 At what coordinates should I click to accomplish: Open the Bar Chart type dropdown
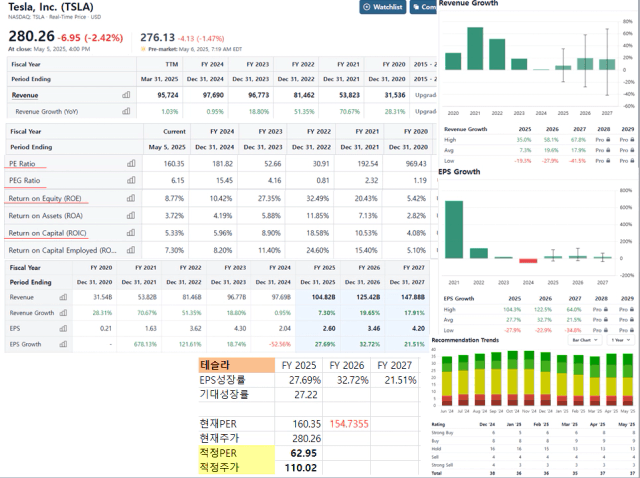(x=585, y=340)
